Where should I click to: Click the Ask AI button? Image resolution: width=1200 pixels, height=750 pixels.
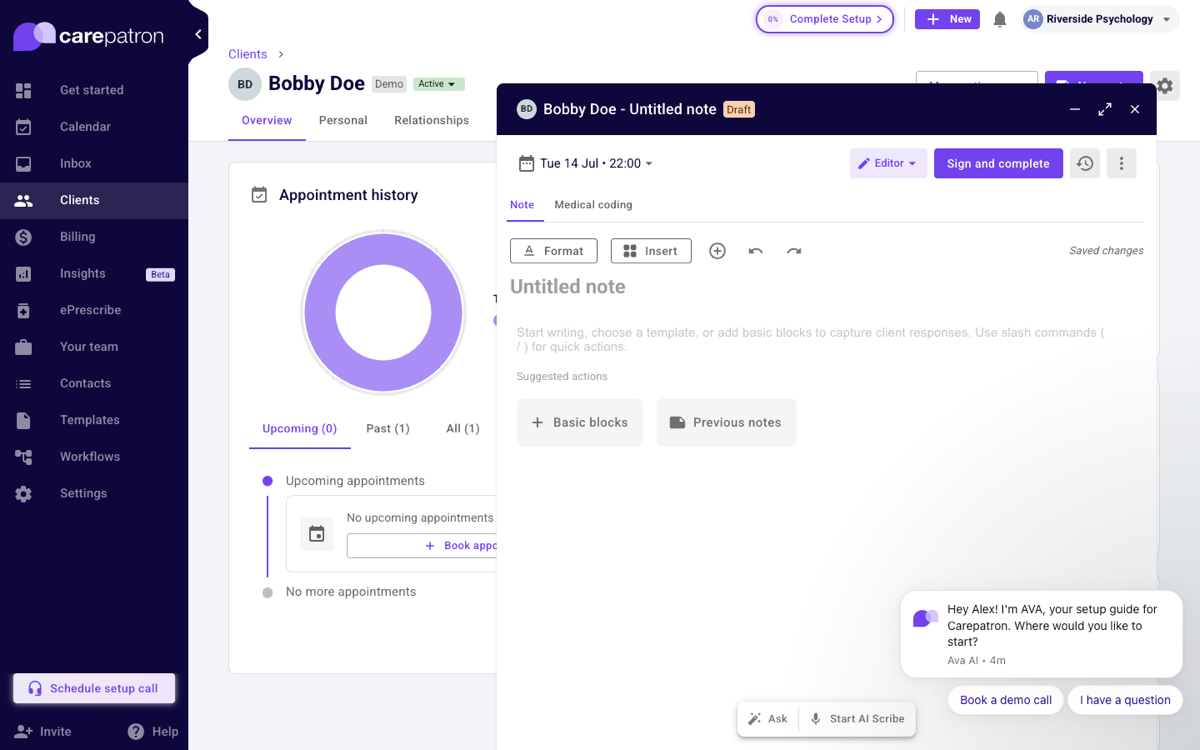pyautogui.click(x=768, y=718)
